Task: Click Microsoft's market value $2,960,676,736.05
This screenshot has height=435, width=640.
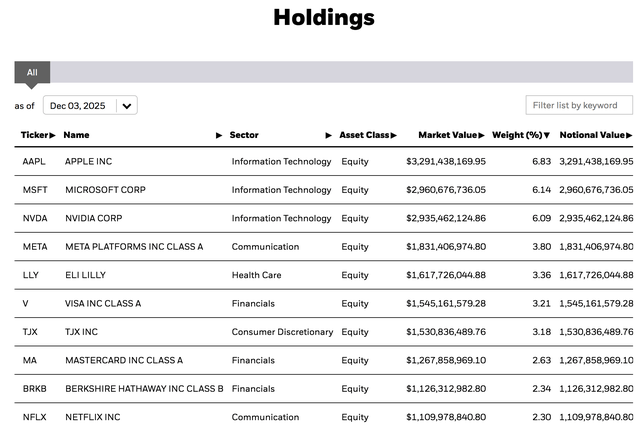Action: click(x=446, y=190)
